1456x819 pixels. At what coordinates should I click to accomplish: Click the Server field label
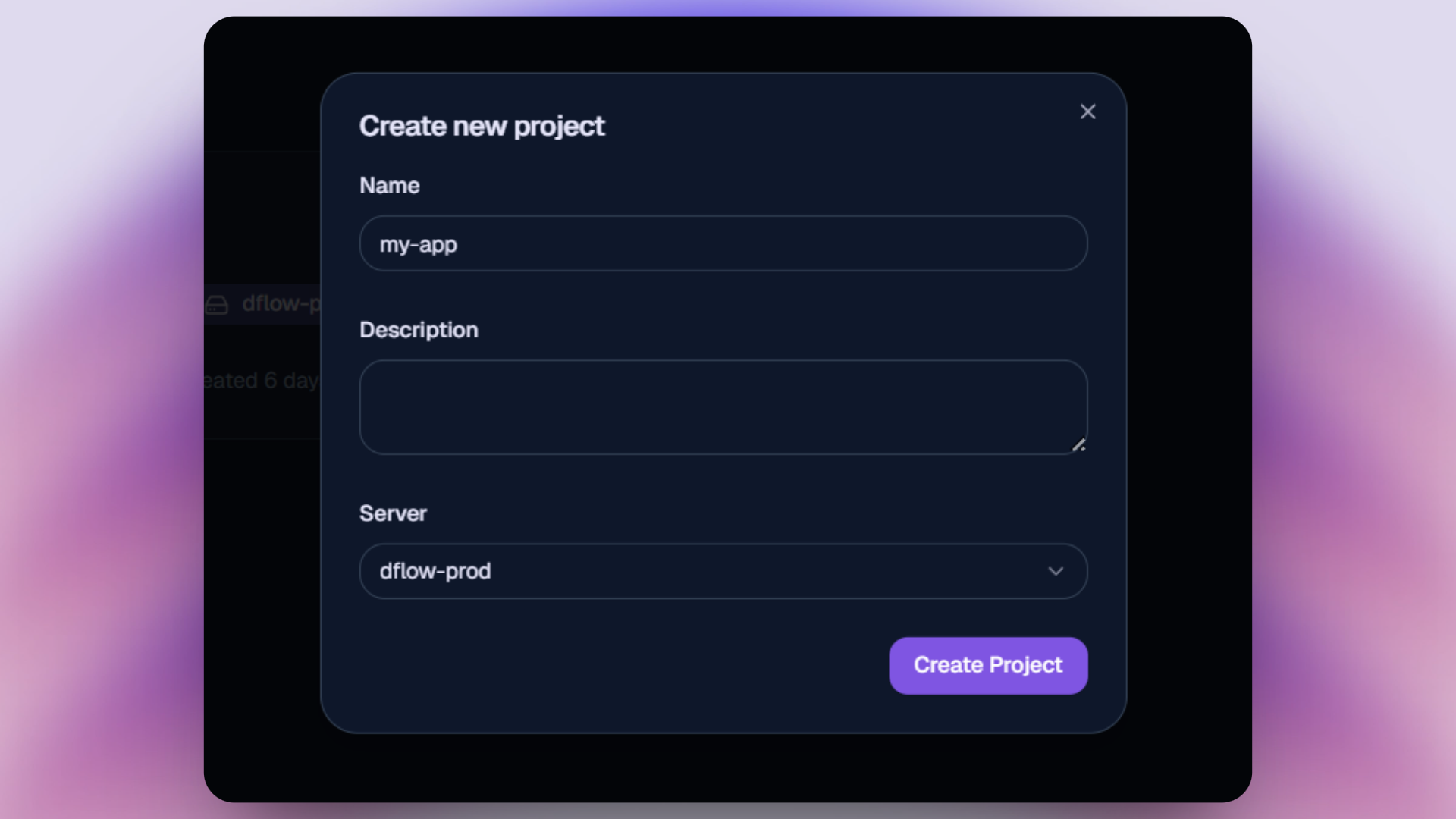click(393, 513)
